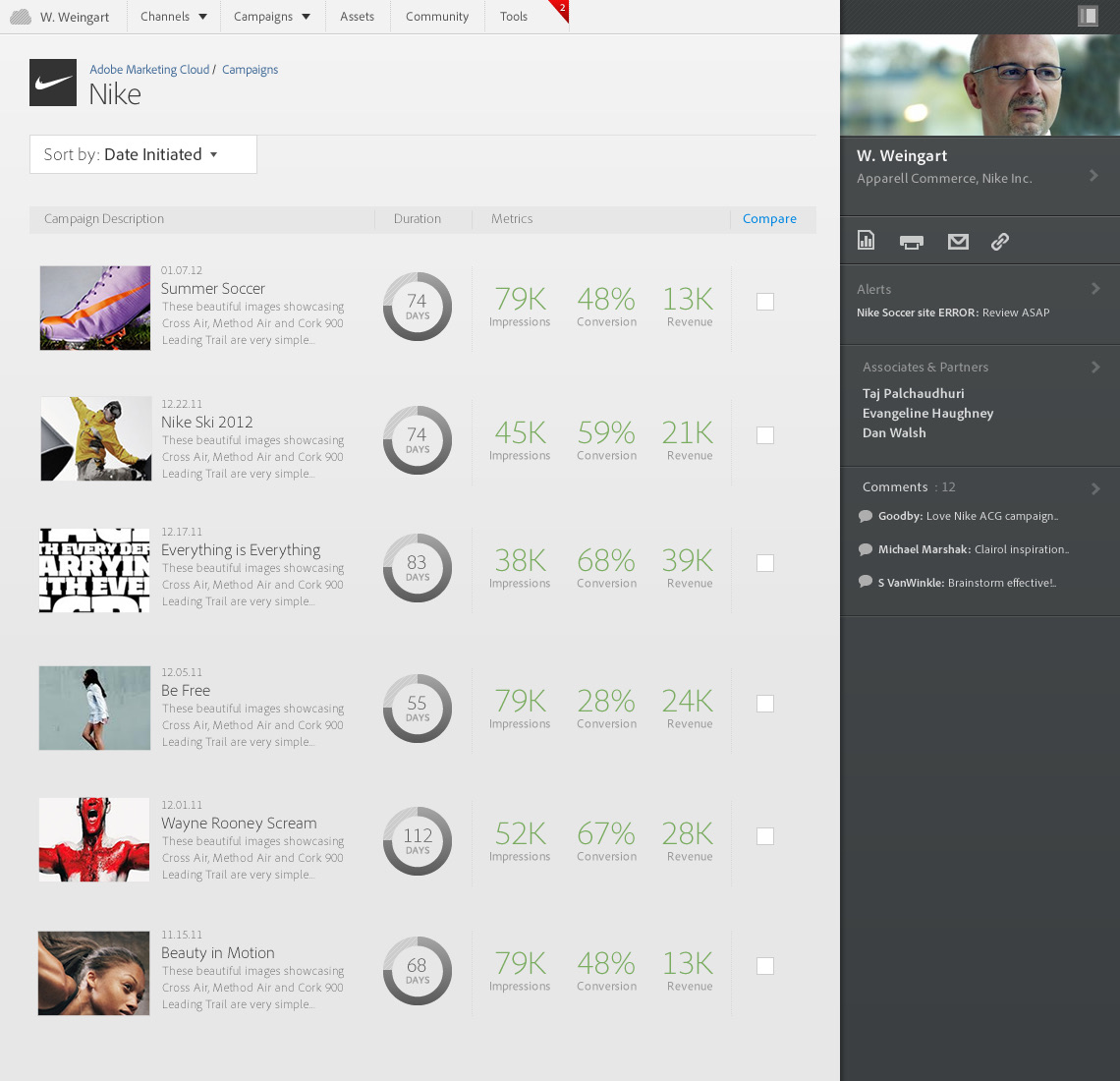The height and width of the screenshot is (1081, 1120).
Task: Open the Community menu item
Action: pos(437,17)
